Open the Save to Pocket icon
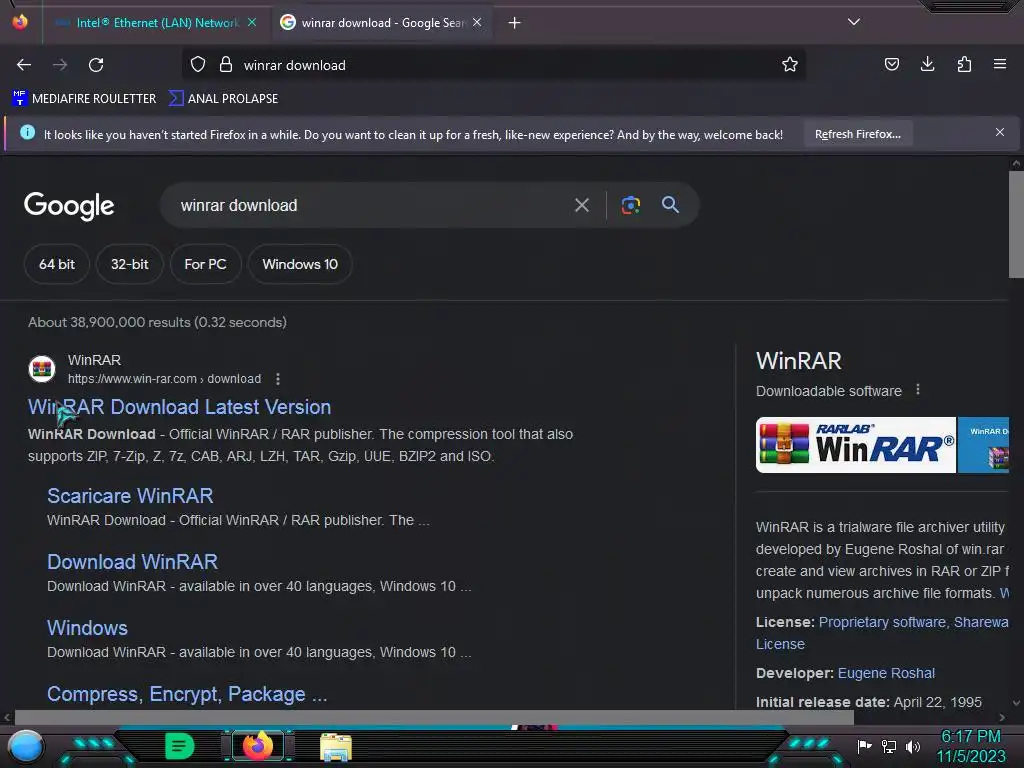The height and width of the screenshot is (768, 1024). [x=891, y=64]
